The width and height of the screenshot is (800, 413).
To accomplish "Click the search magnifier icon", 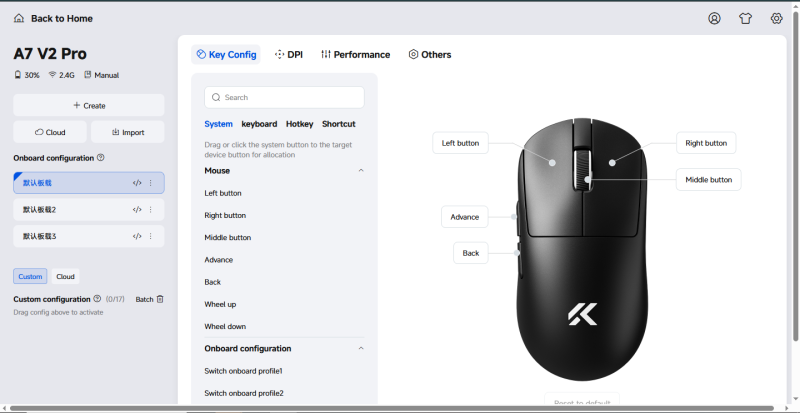I will click(216, 97).
